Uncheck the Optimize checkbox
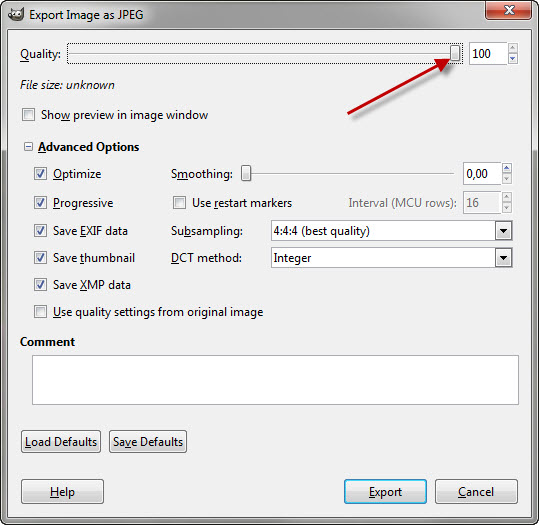The image size is (539, 525). click(40, 174)
